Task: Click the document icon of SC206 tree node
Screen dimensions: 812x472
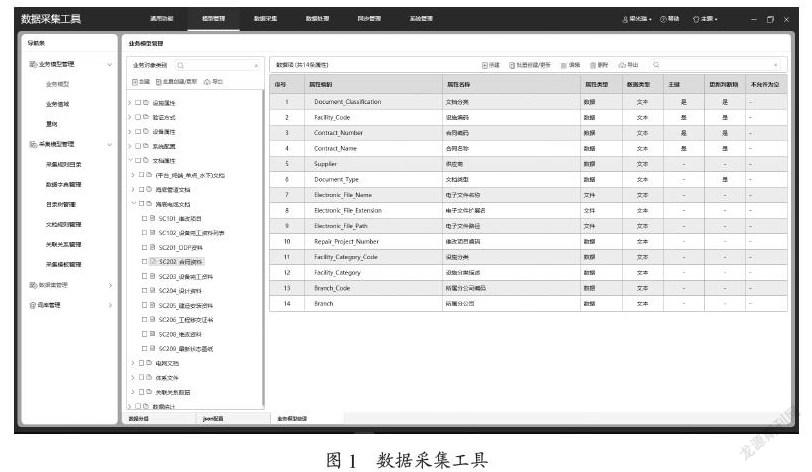Action: click(x=152, y=320)
